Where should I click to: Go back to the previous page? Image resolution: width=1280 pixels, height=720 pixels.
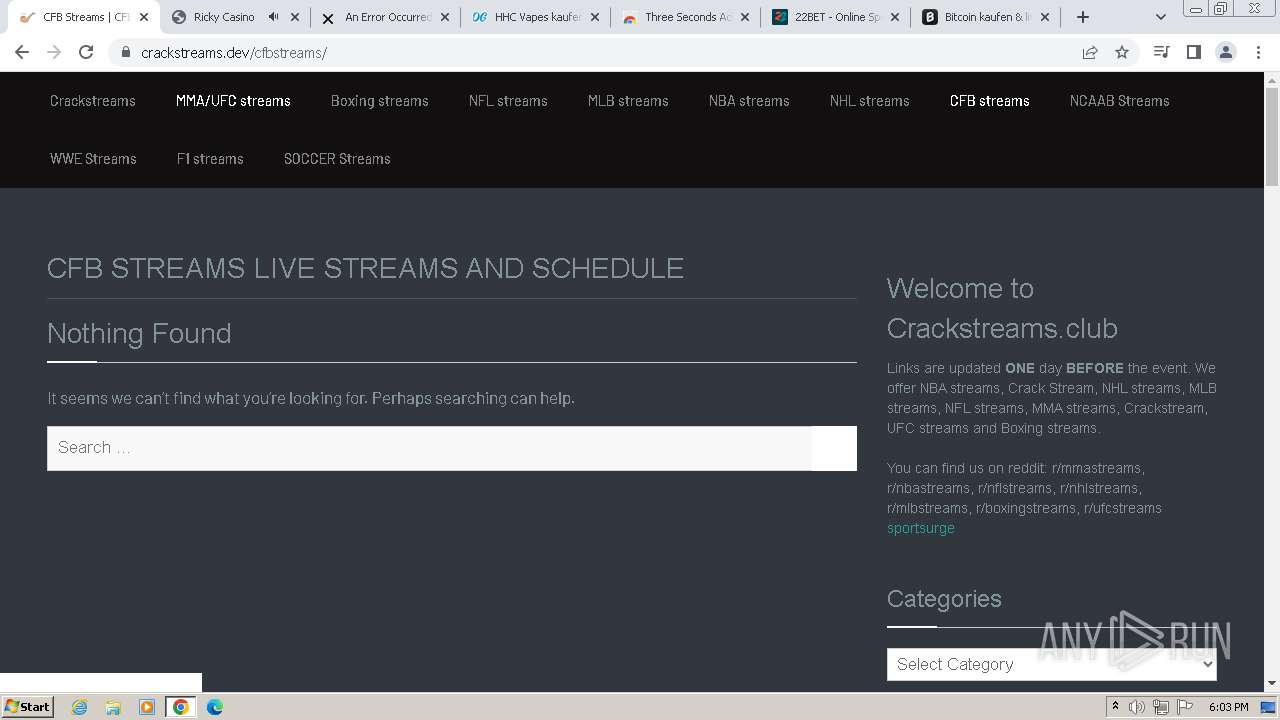point(22,52)
